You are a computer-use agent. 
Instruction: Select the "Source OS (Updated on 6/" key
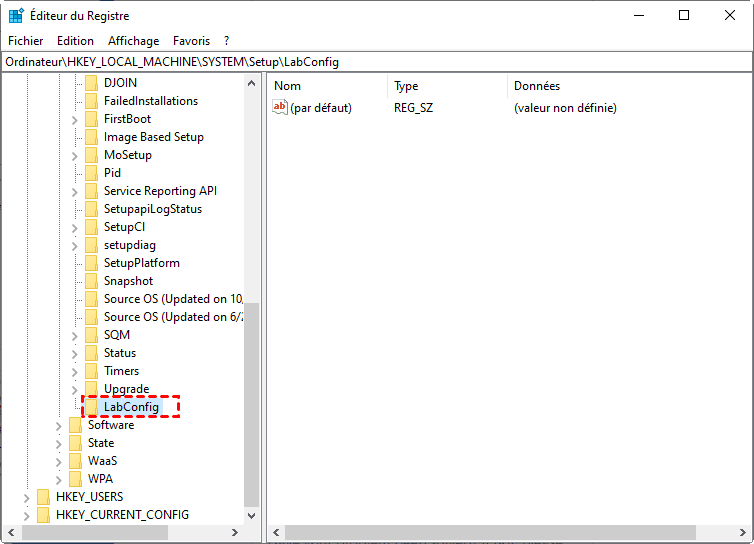(173, 317)
